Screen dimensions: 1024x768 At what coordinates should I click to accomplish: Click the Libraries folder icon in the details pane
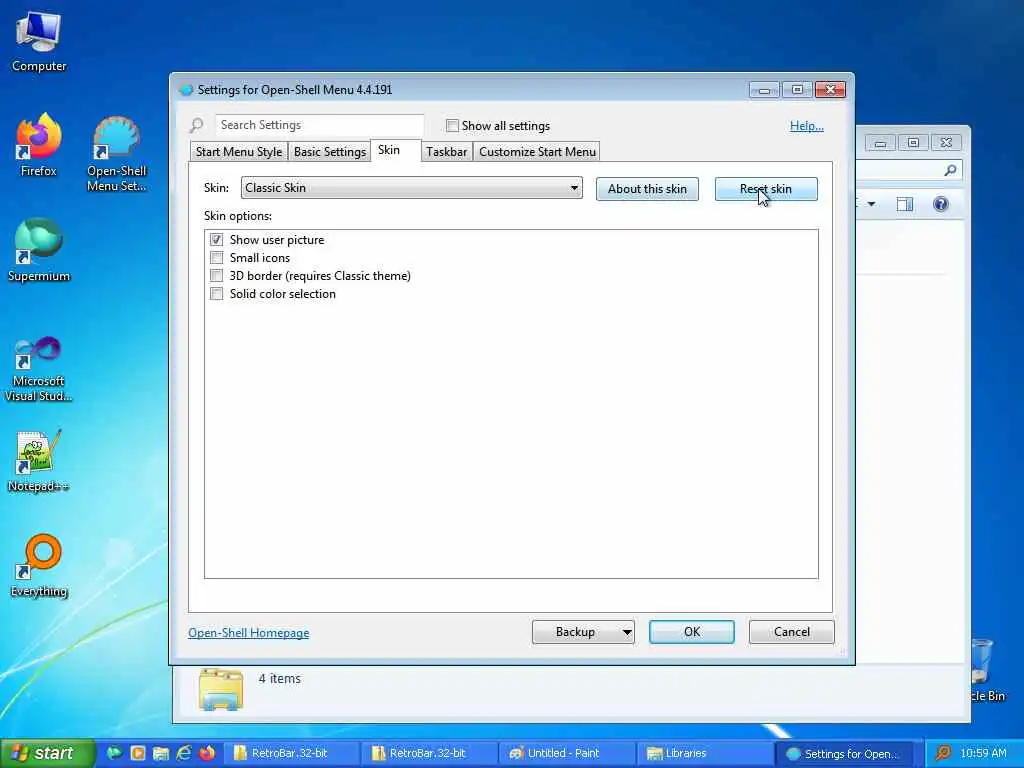pos(221,689)
